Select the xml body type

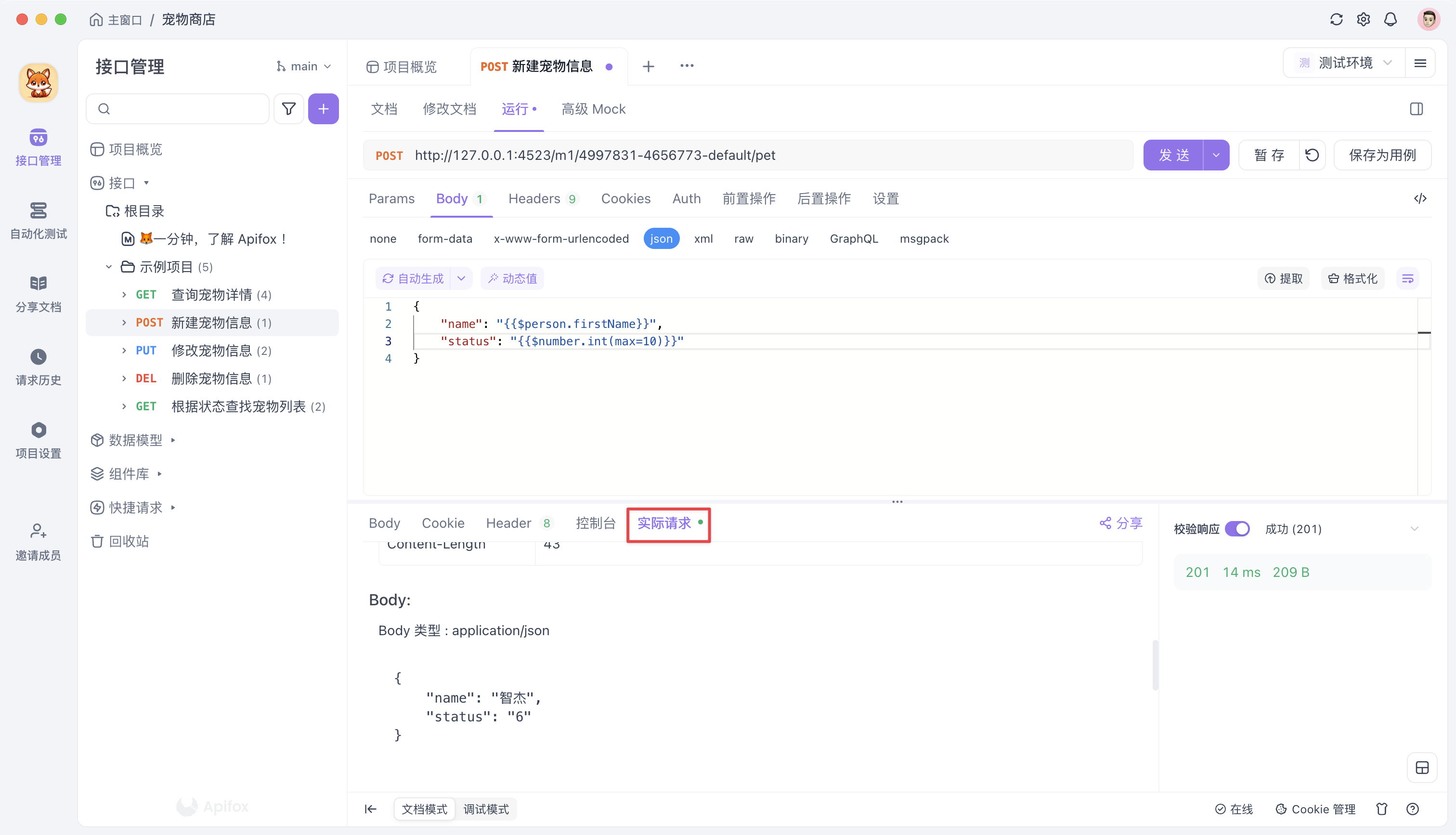click(703, 238)
